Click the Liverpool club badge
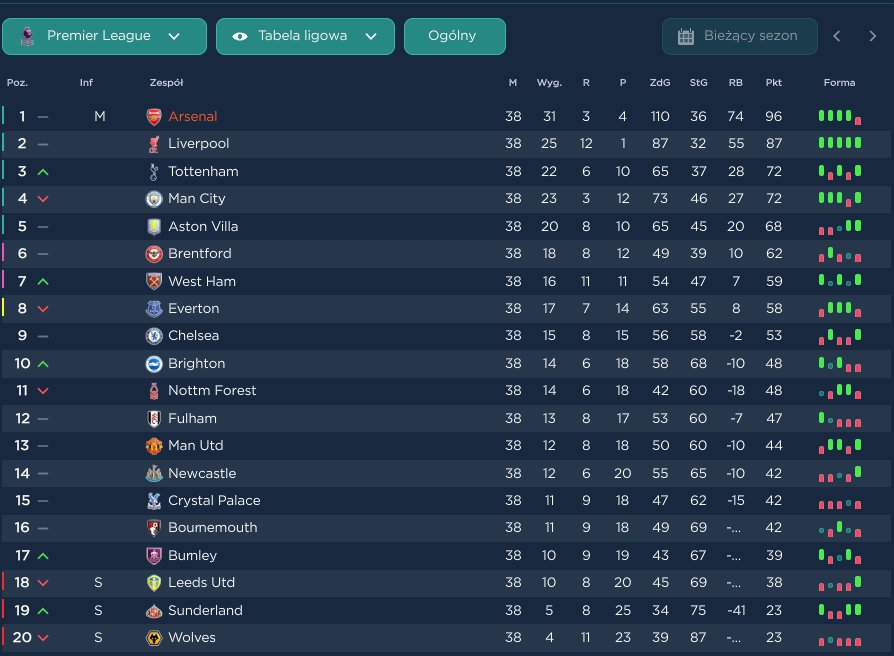894x656 pixels. pos(154,144)
